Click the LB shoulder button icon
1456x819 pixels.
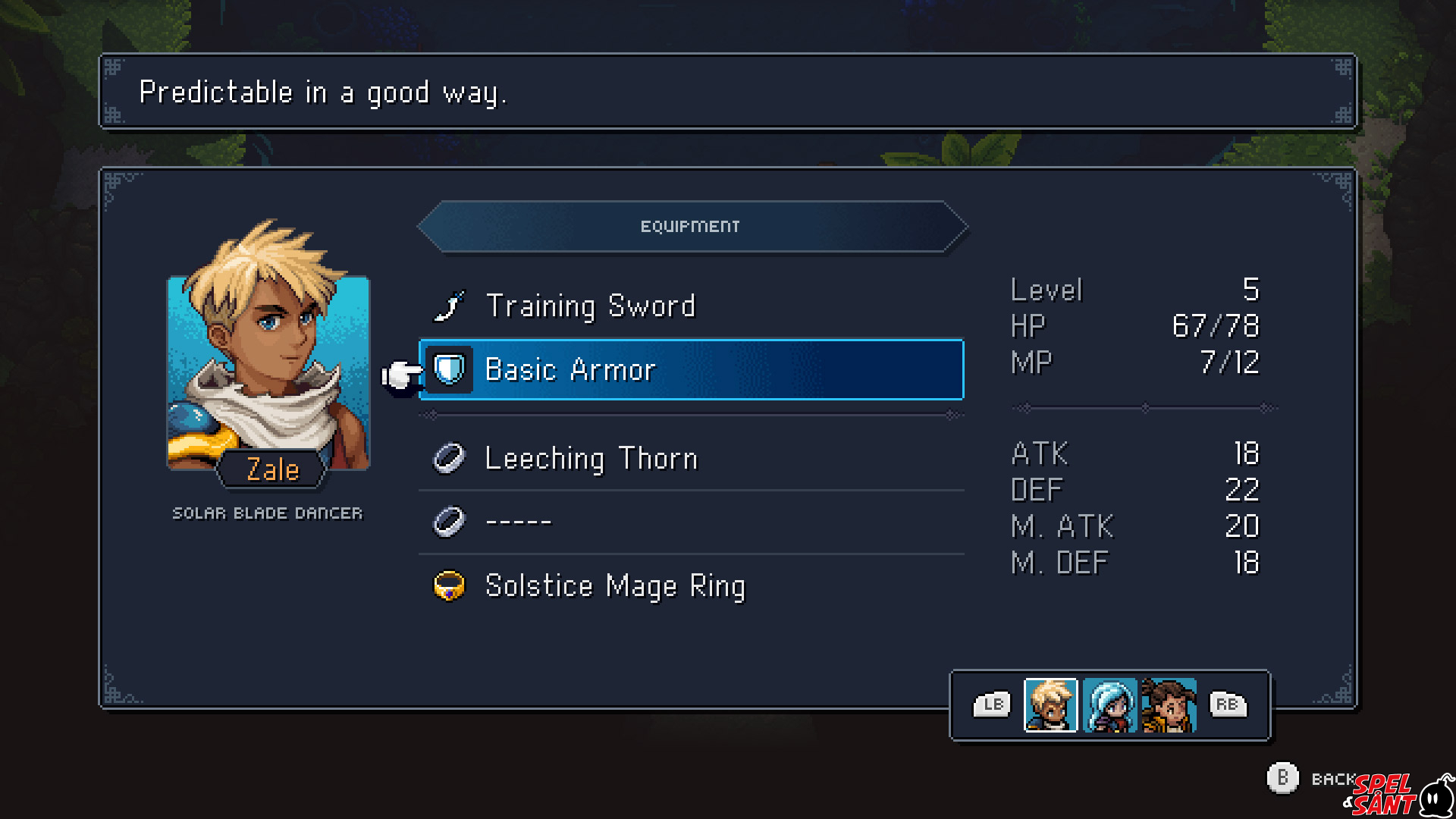(x=993, y=704)
